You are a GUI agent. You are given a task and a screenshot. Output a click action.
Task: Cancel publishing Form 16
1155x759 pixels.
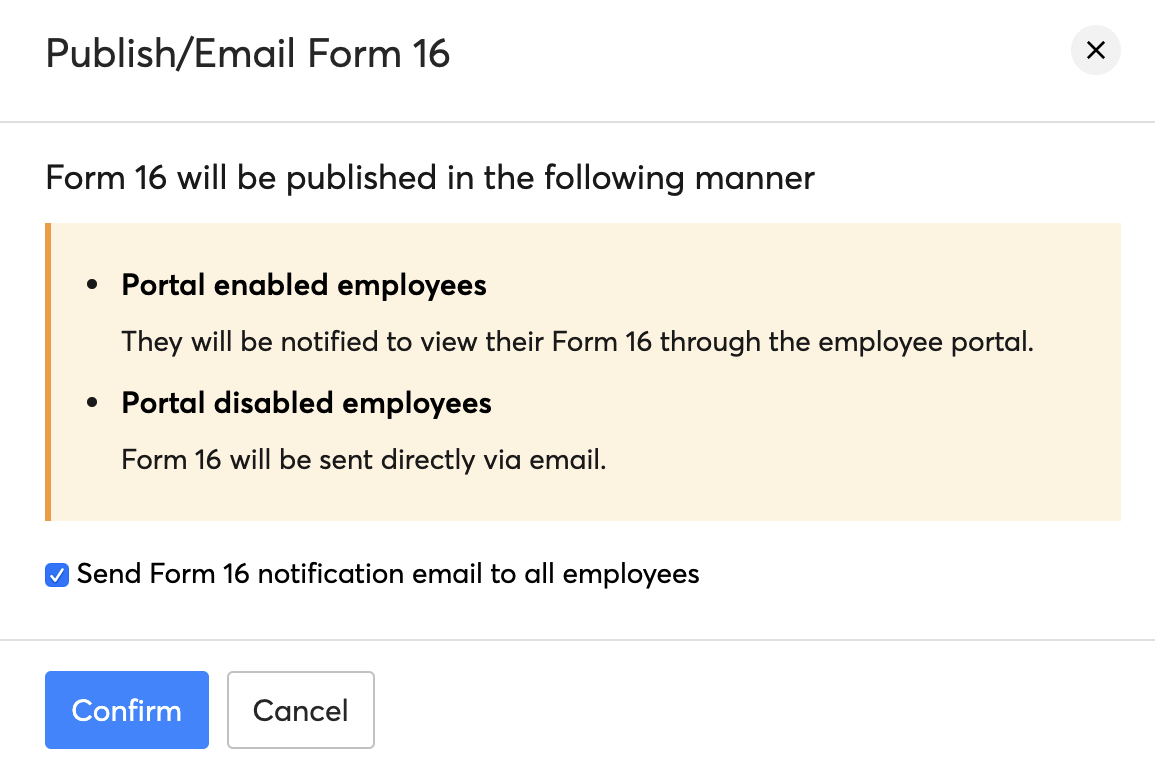click(x=300, y=710)
